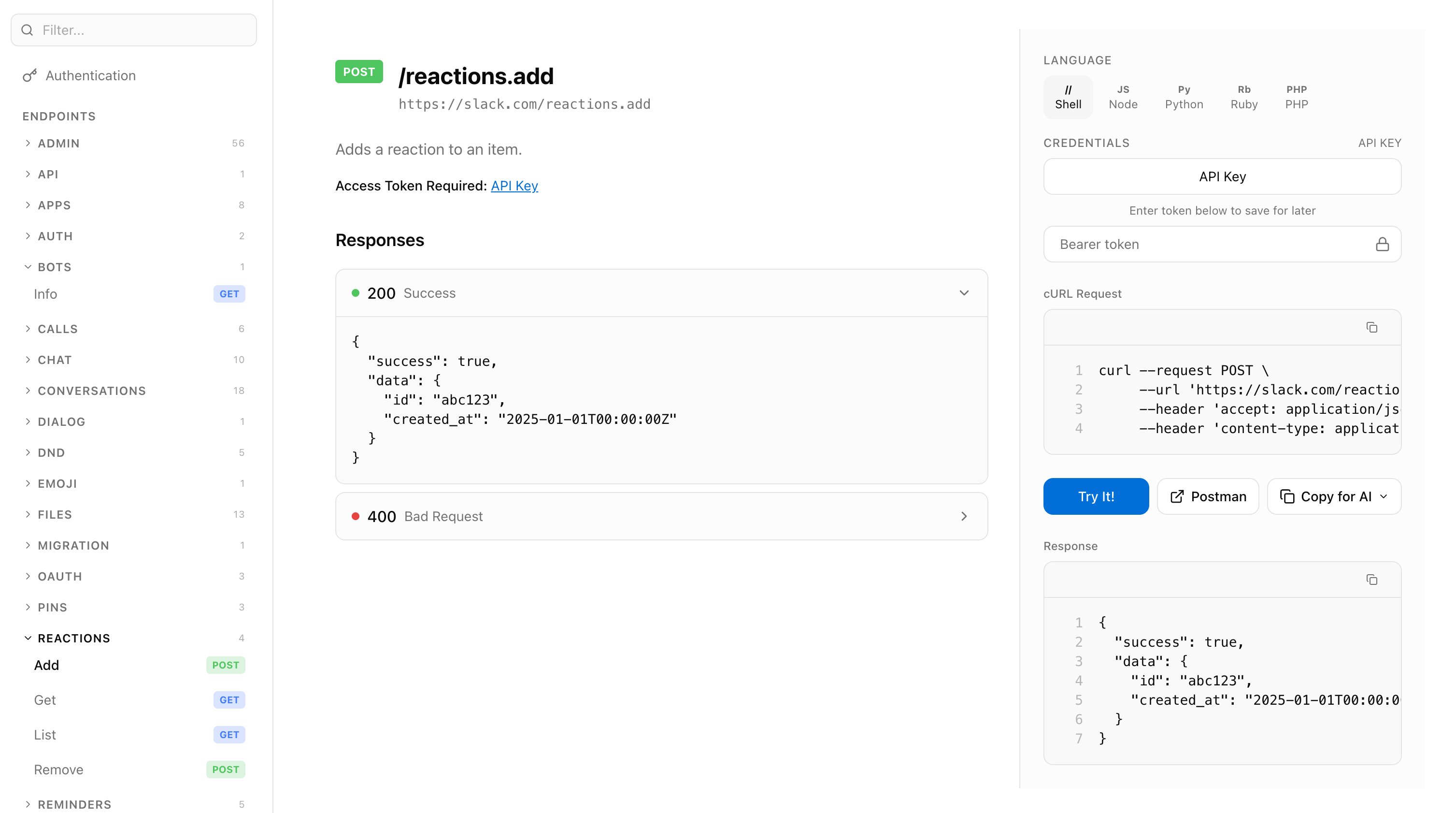Open the Bots Info GET endpoint
The width and height of the screenshot is (1456, 813).
(45, 294)
